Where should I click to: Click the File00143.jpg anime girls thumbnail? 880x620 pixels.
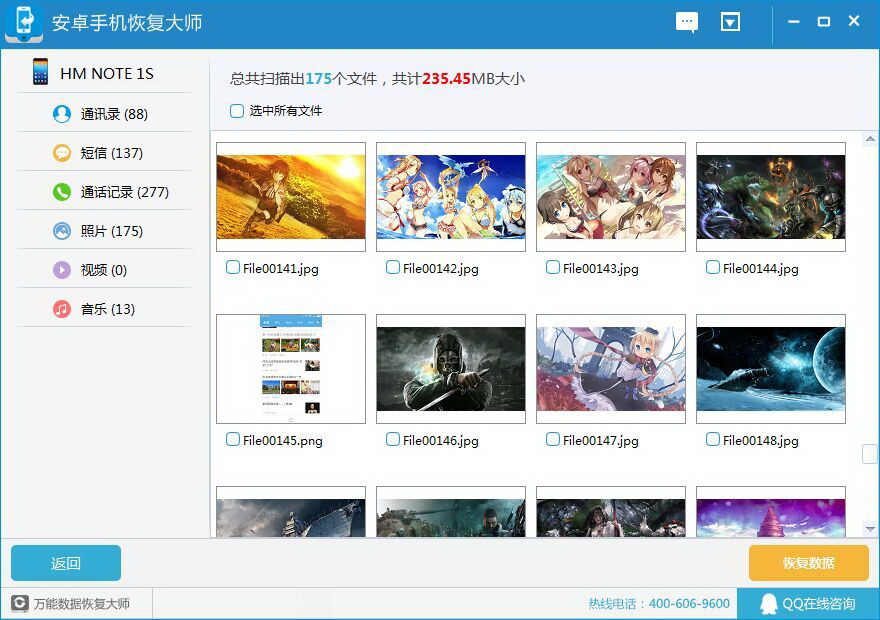coord(611,197)
